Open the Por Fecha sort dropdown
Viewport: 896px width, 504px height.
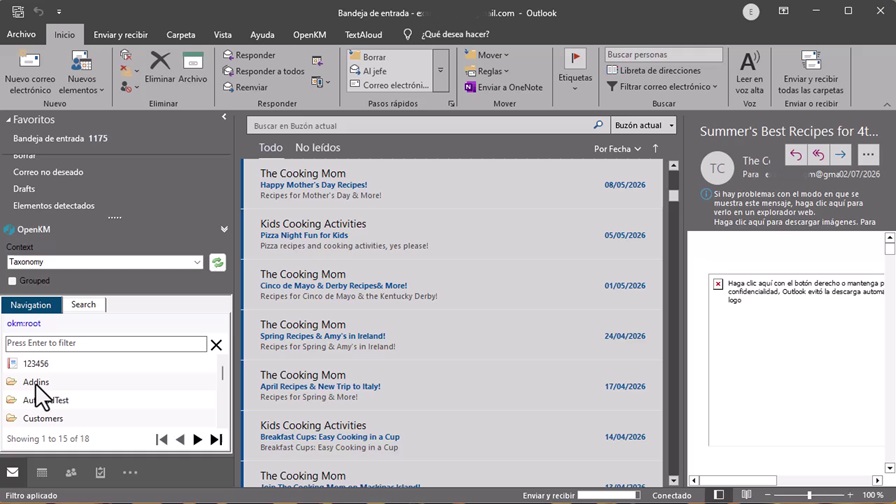(617, 149)
